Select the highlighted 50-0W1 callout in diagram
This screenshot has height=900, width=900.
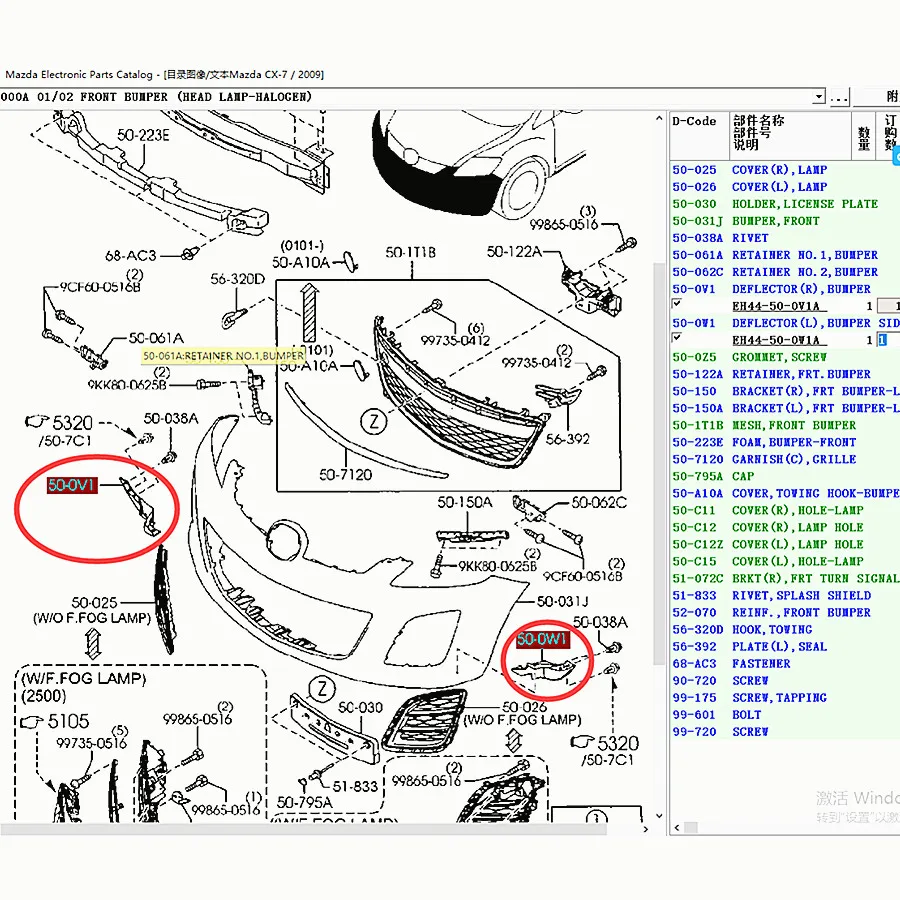[x=542, y=639]
